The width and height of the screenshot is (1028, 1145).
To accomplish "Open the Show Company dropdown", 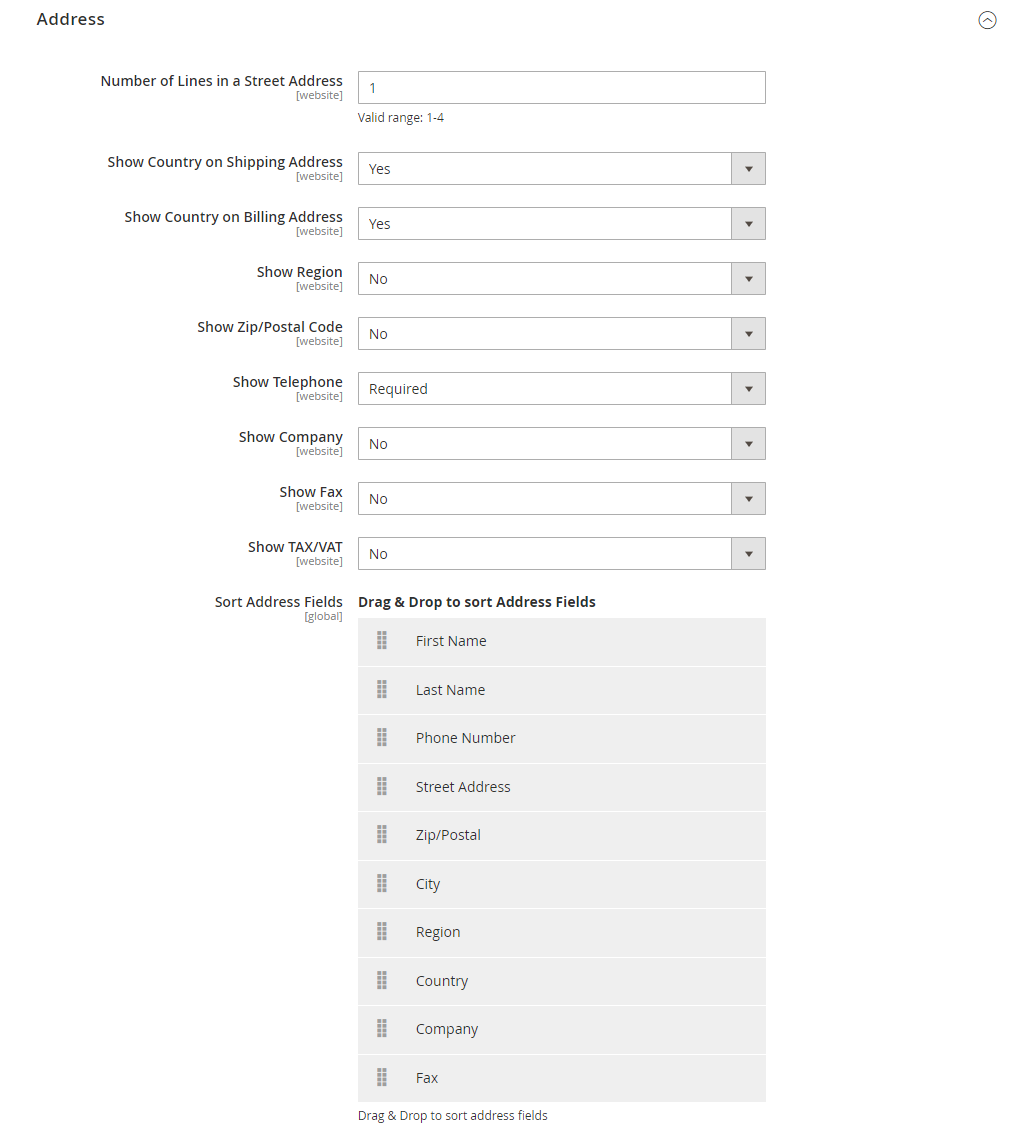I will (561, 444).
